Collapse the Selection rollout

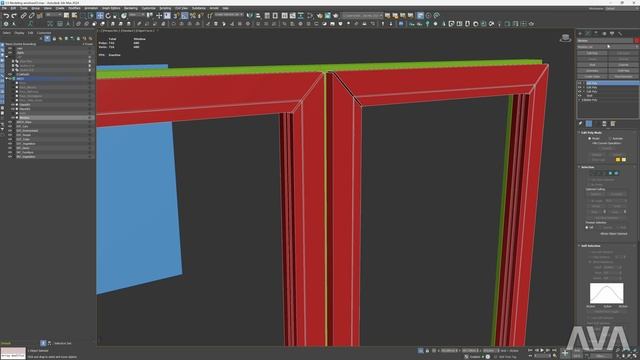(588, 167)
